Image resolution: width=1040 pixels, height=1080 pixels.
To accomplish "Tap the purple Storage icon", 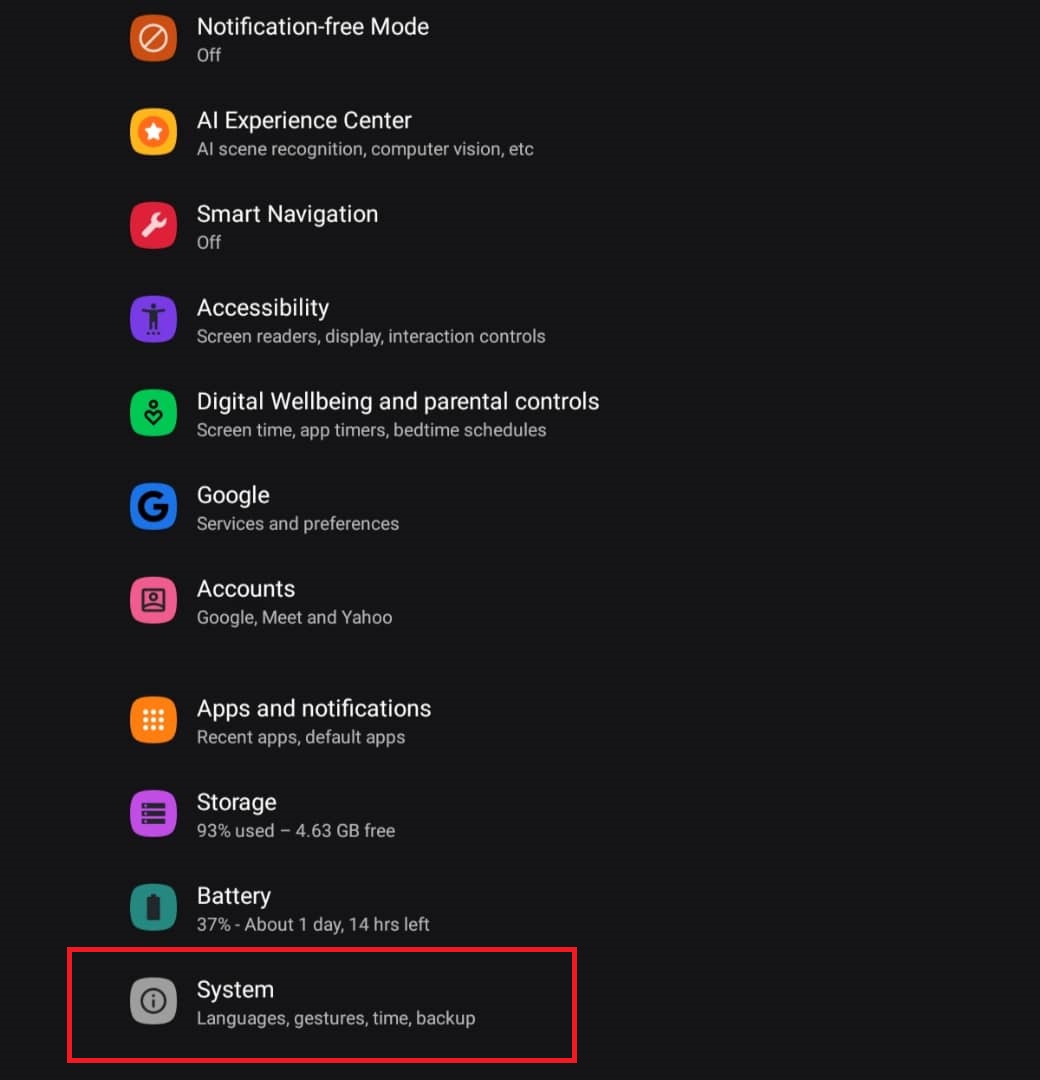I will 153,814.
